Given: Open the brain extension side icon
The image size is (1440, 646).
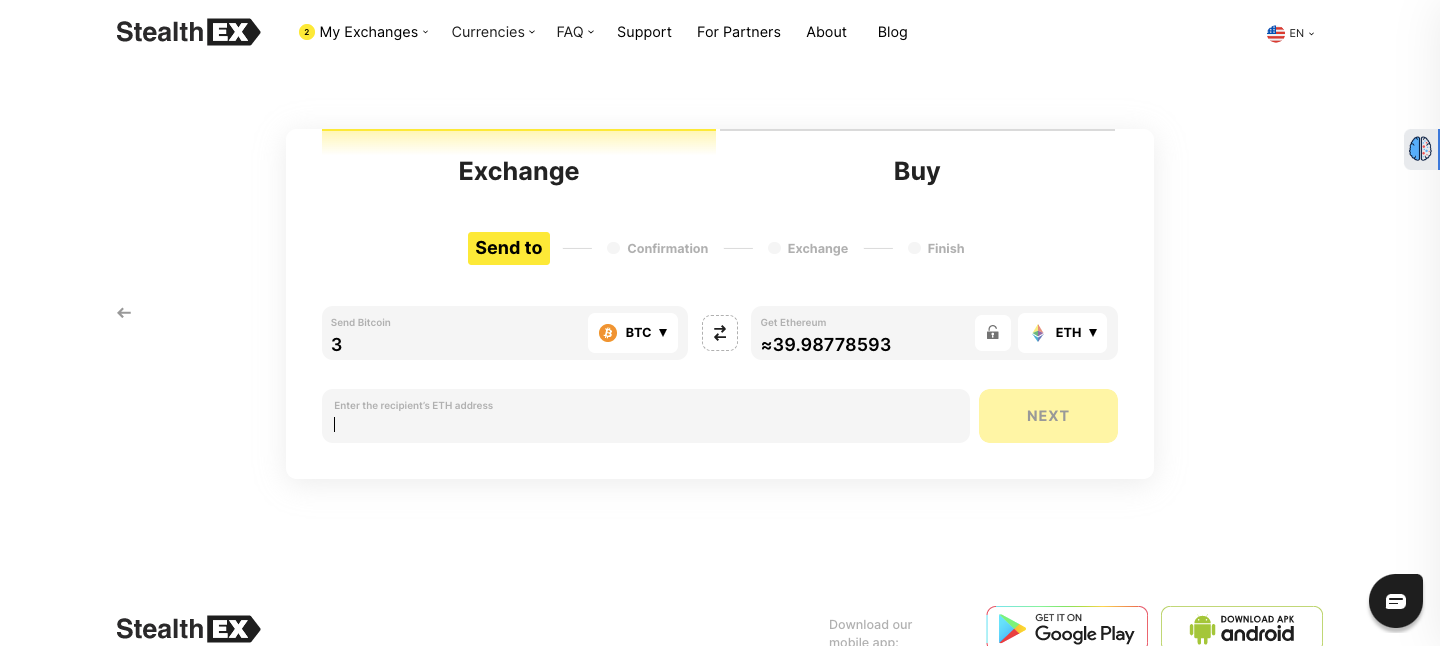Looking at the screenshot, I should coord(1420,149).
